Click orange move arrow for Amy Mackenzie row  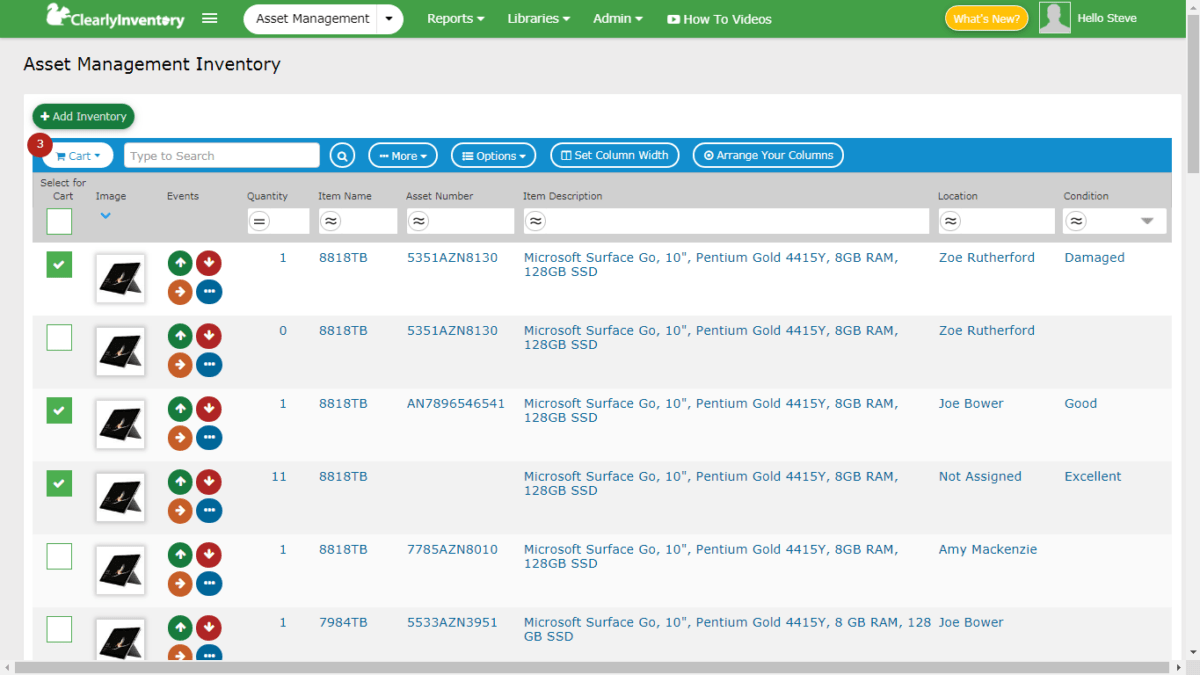[x=180, y=584]
